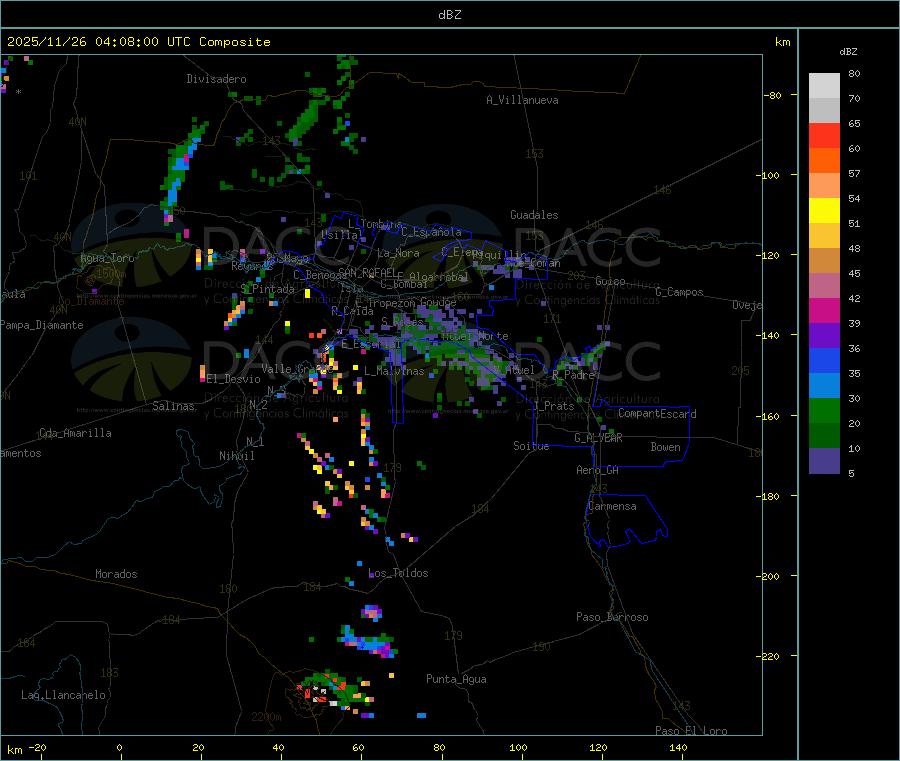Click the Paso_Barroso label

[612, 617]
